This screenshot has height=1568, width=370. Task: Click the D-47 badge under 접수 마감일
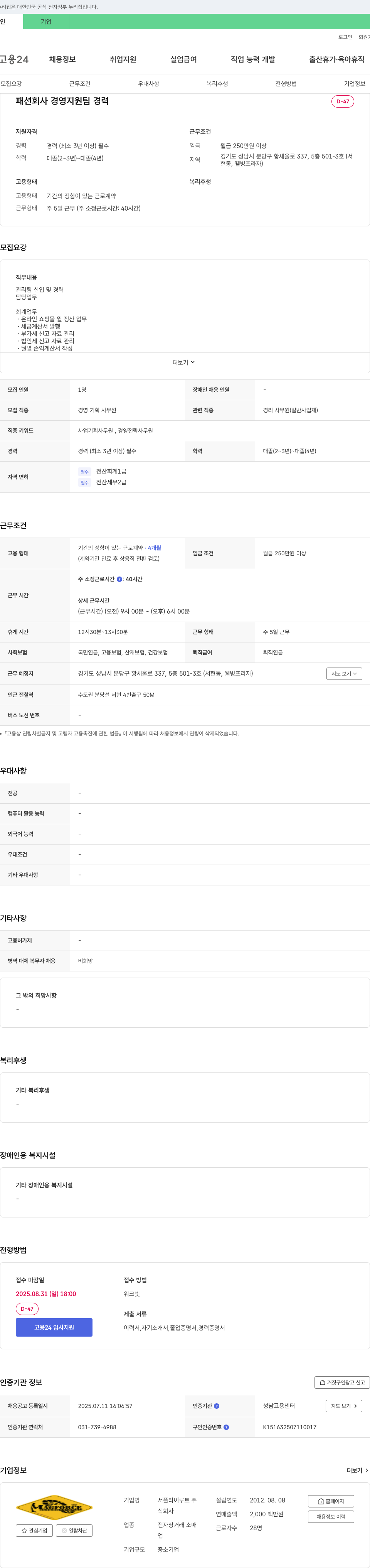click(27, 1308)
